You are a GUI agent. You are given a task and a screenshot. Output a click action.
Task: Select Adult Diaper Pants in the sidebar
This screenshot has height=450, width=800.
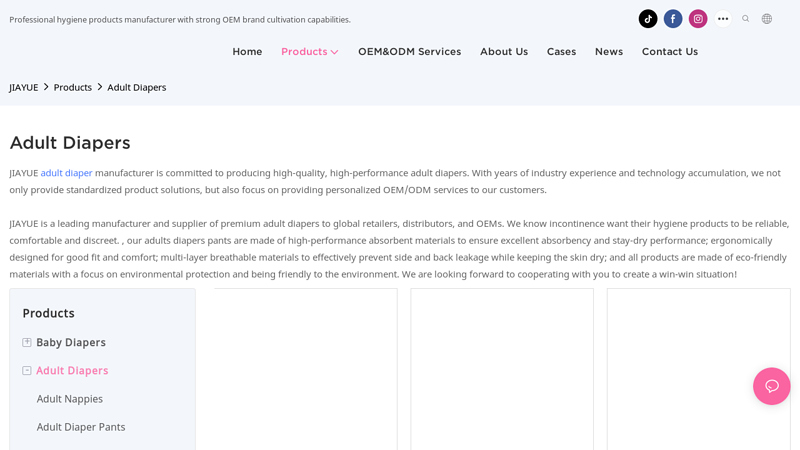[81, 427]
